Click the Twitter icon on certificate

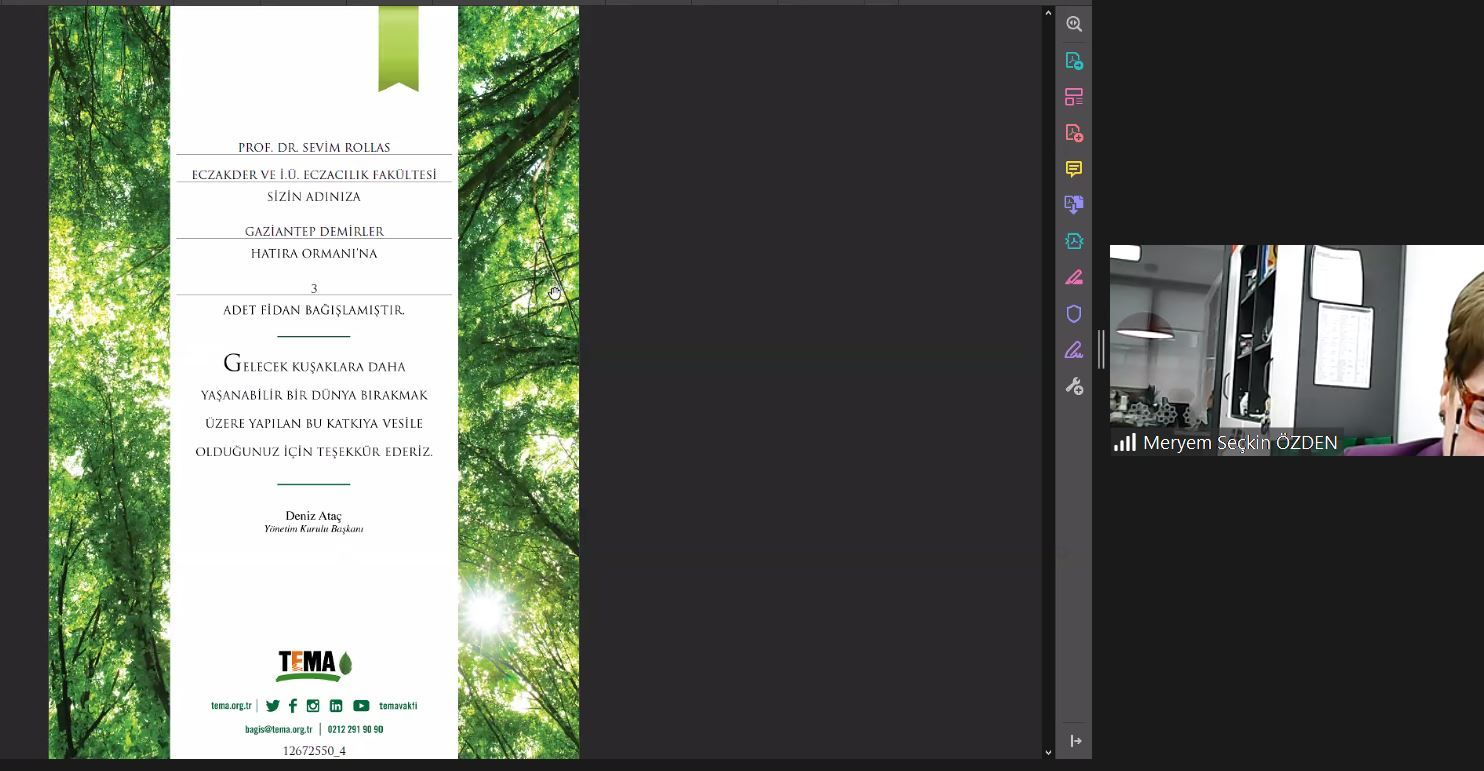272,706
